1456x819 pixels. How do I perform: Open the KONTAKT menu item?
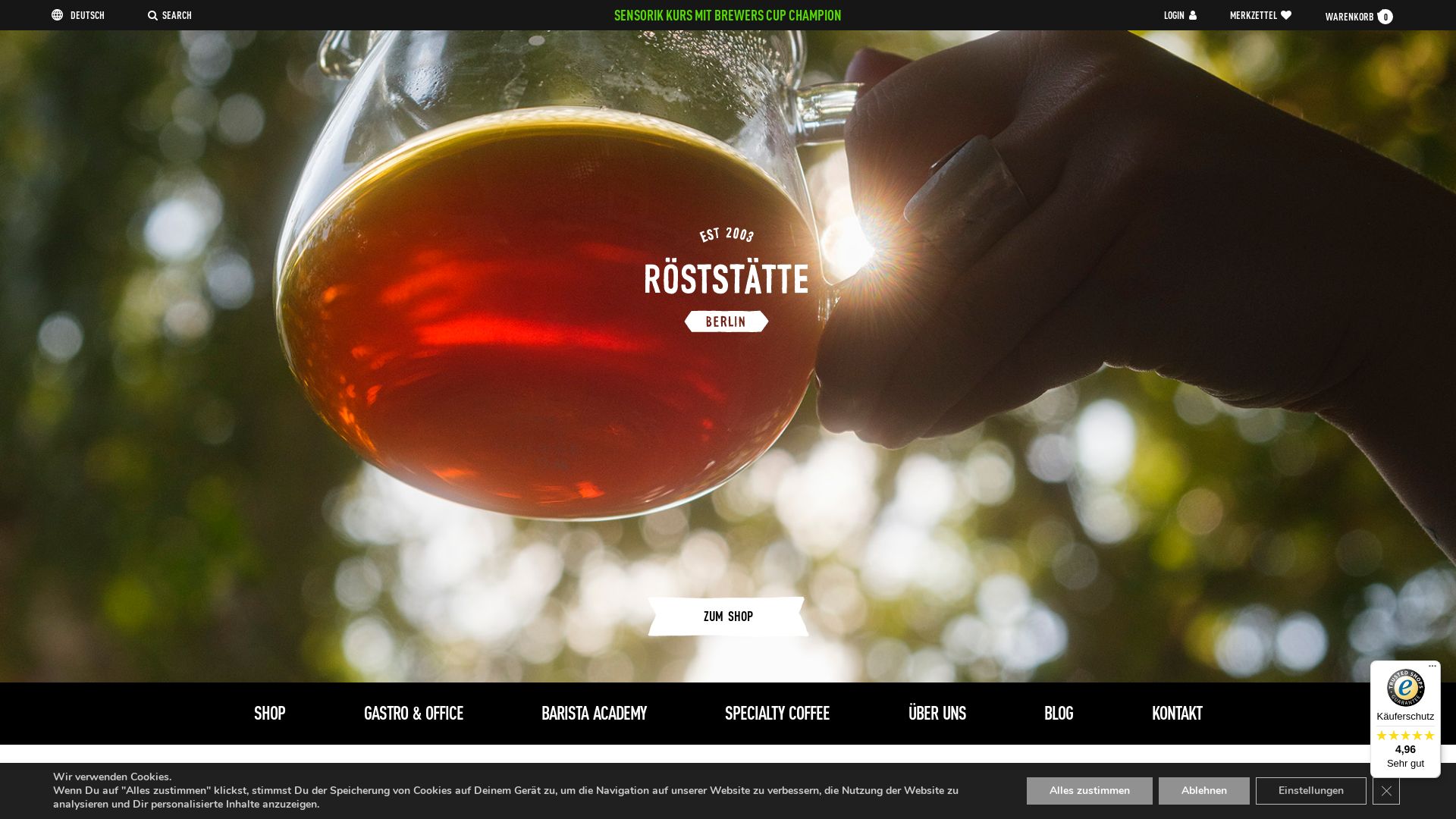1177,714
